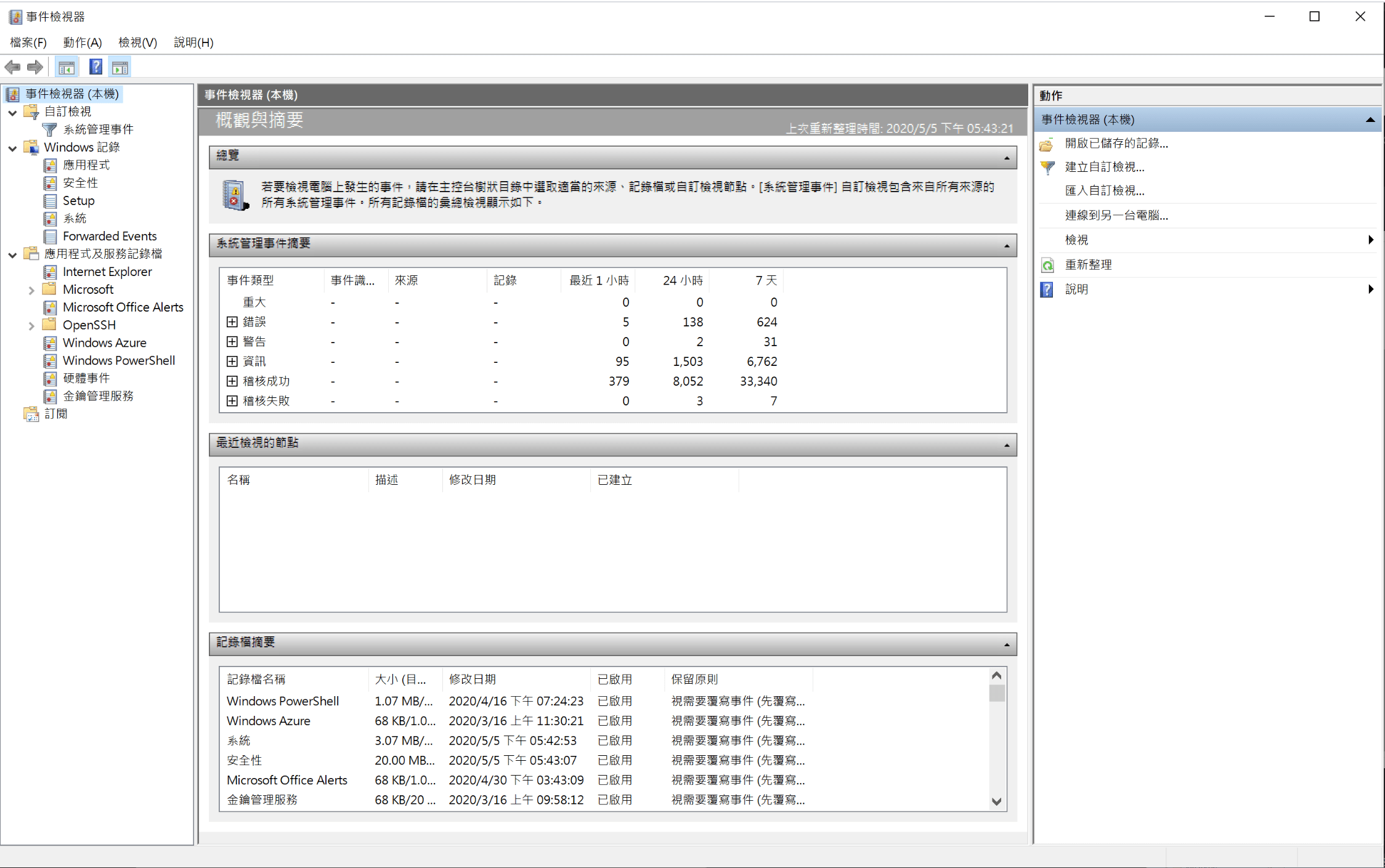Toggle the action pane with its toolbar icon
This screenshot has height=868, width=1385.
click(120, 67)
